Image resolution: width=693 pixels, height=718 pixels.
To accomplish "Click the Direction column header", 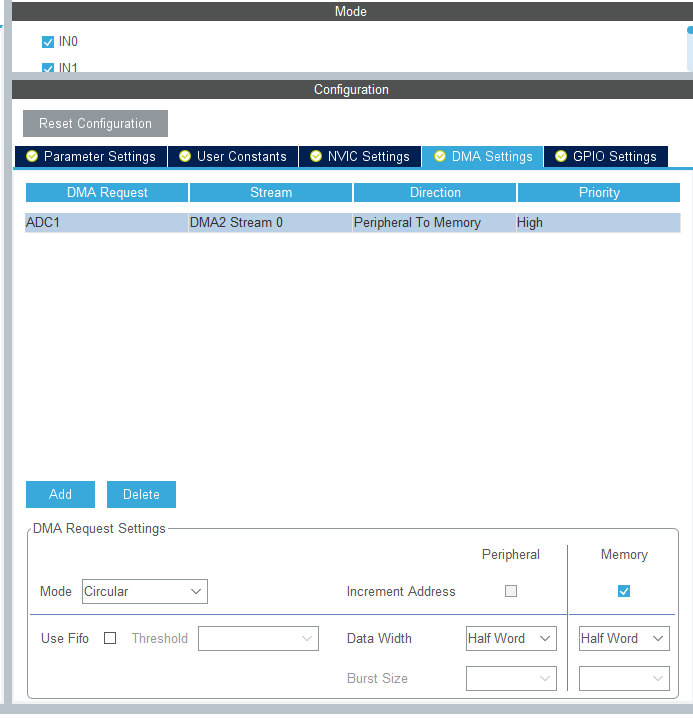I will [435, 192].
